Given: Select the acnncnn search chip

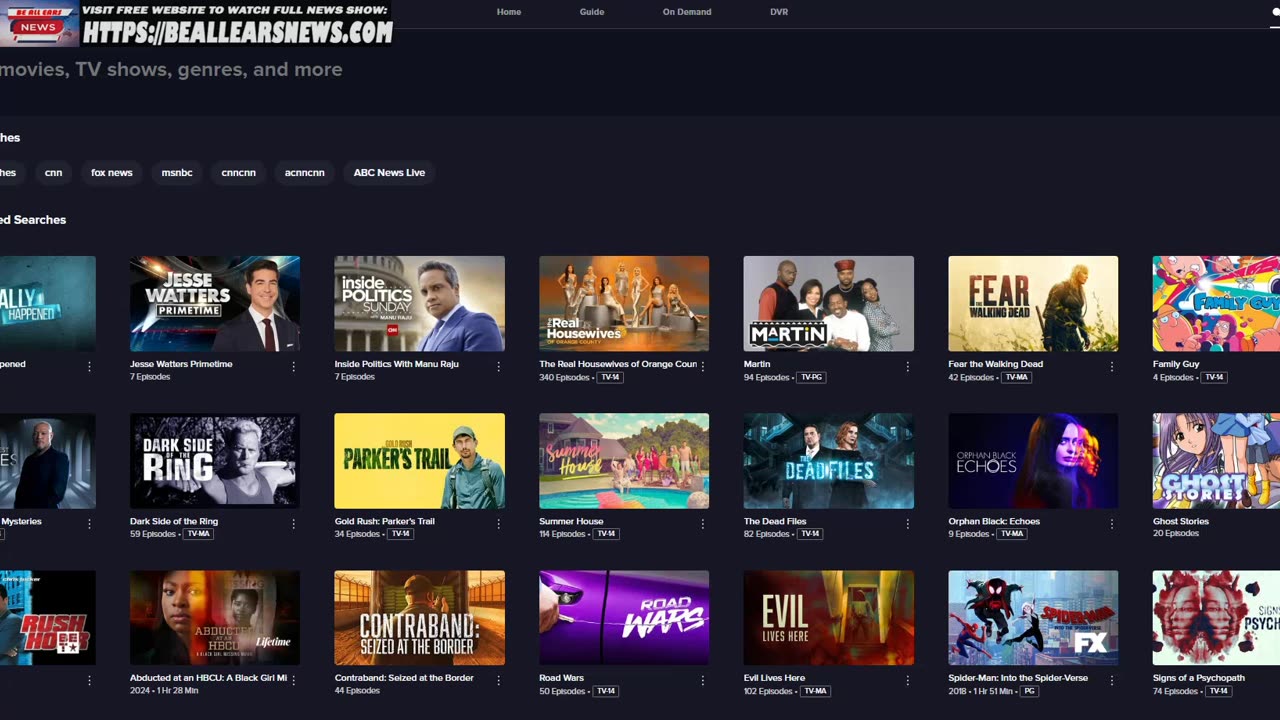Looking at the screenshot, I should [x=305, y=173].
